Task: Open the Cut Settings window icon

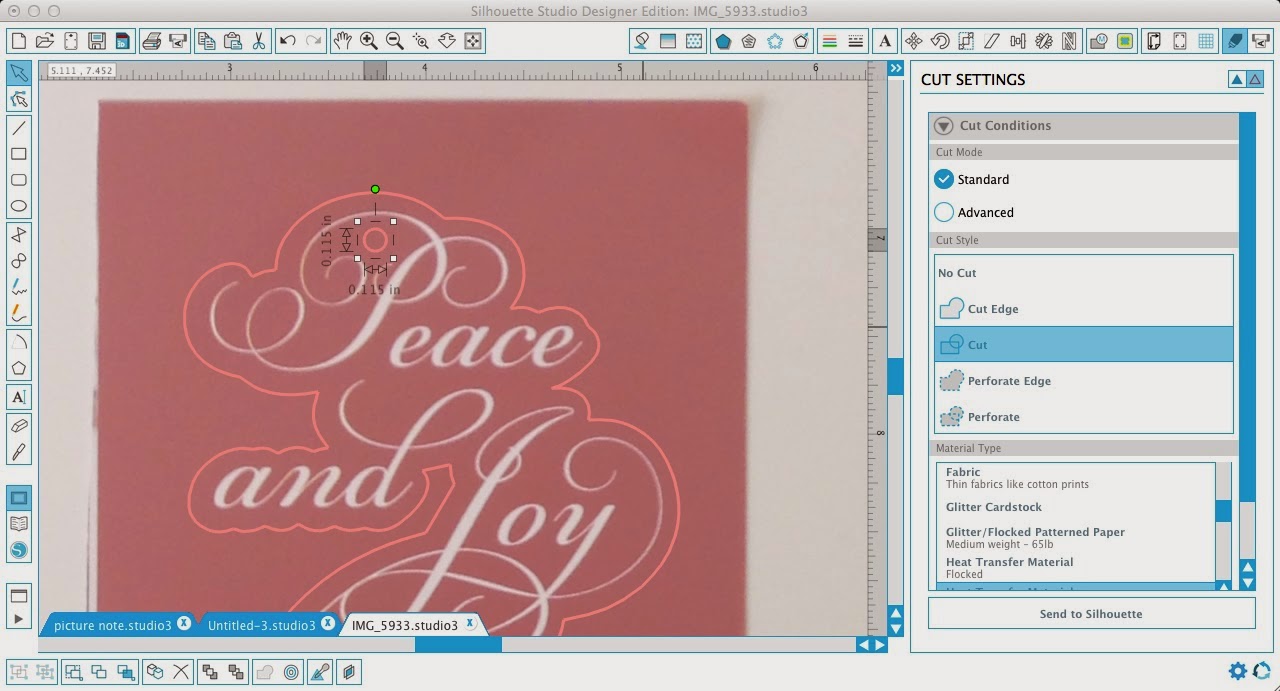Action: pos(1235,41)
